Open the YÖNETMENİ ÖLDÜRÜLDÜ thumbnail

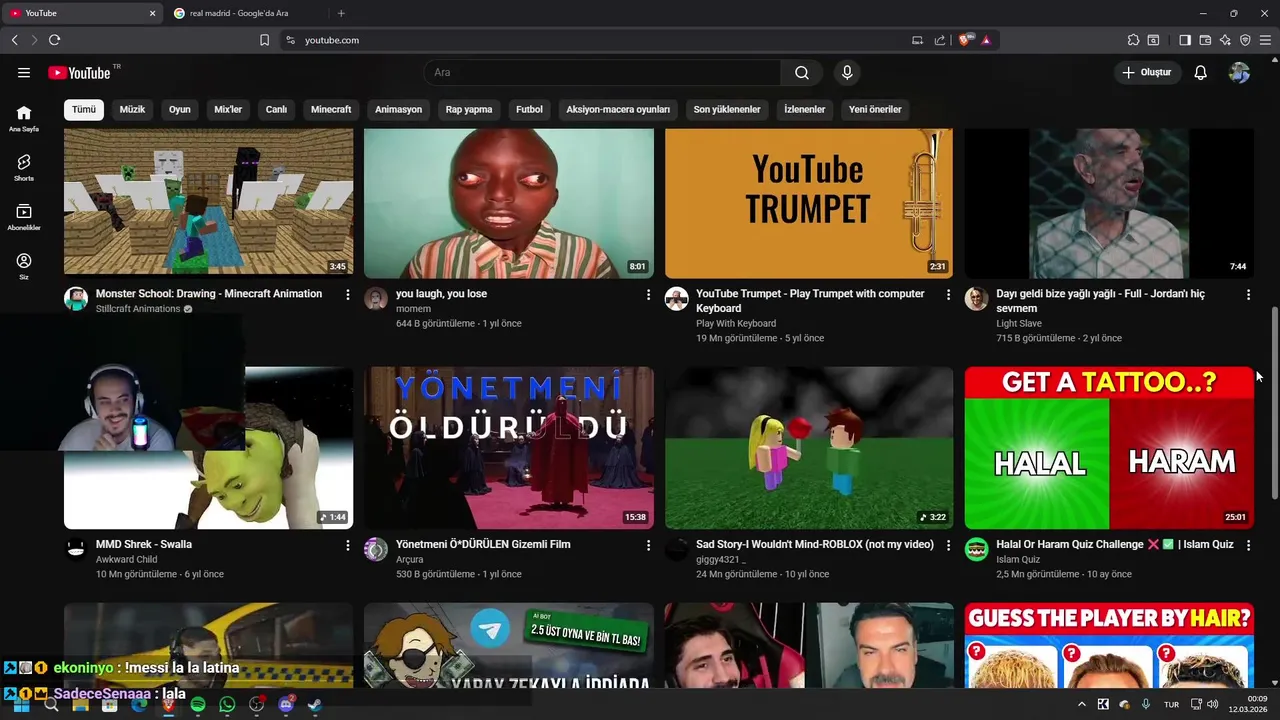(509, 448)
